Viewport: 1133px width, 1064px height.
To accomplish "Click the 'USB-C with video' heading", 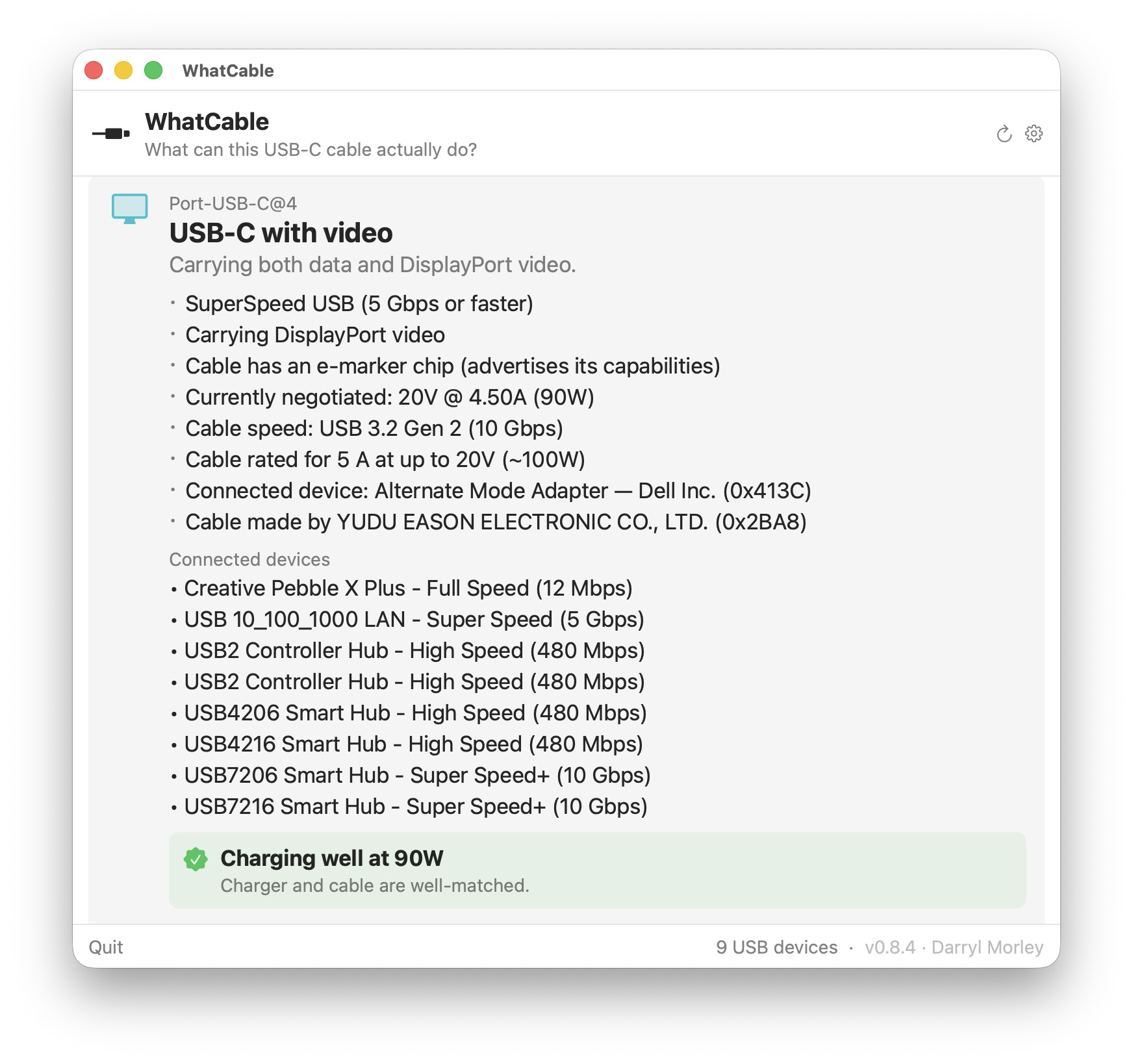I will click(281, 233).
